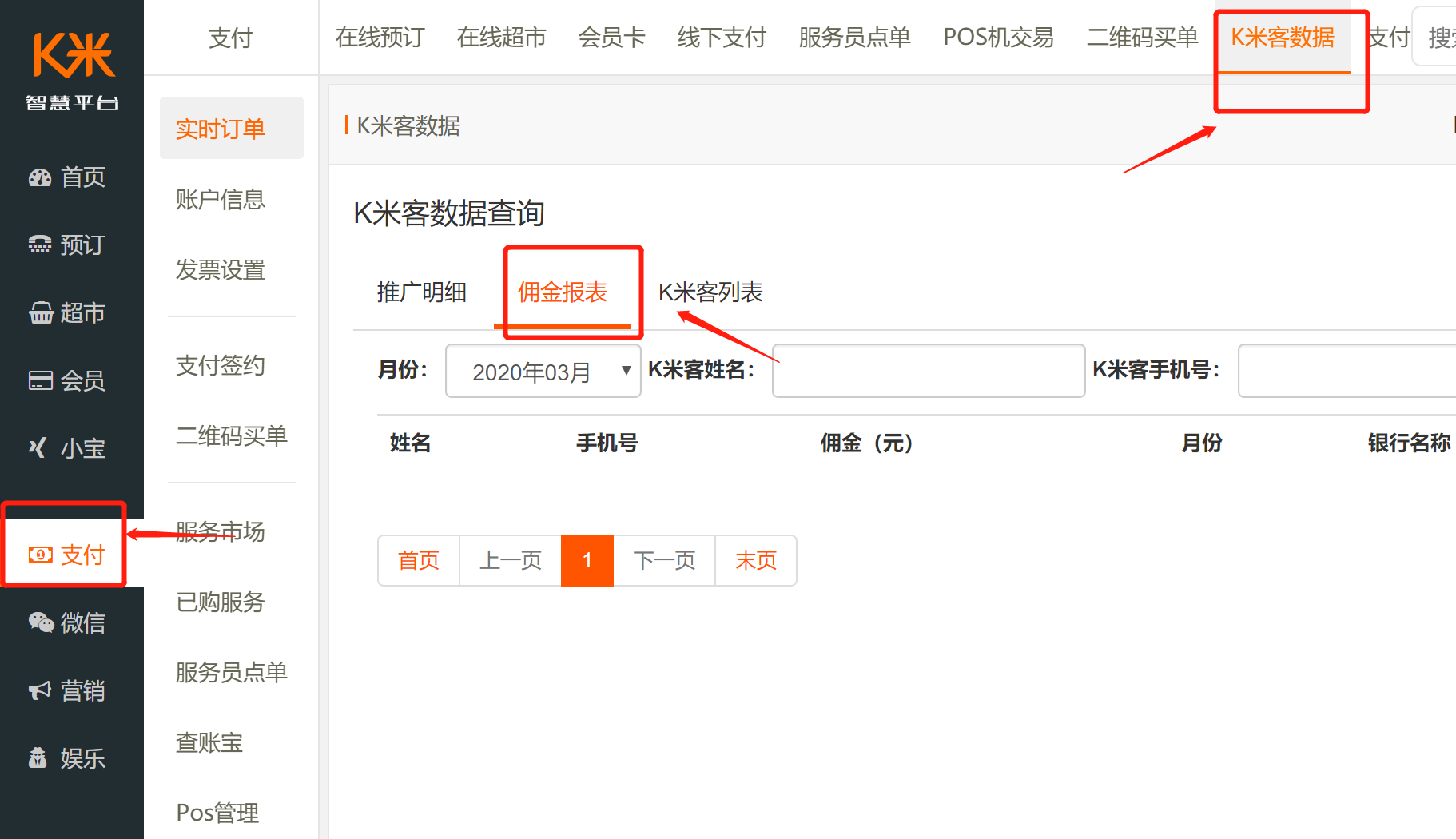Open the K米客列表 sub-tab

coord(710,292)
